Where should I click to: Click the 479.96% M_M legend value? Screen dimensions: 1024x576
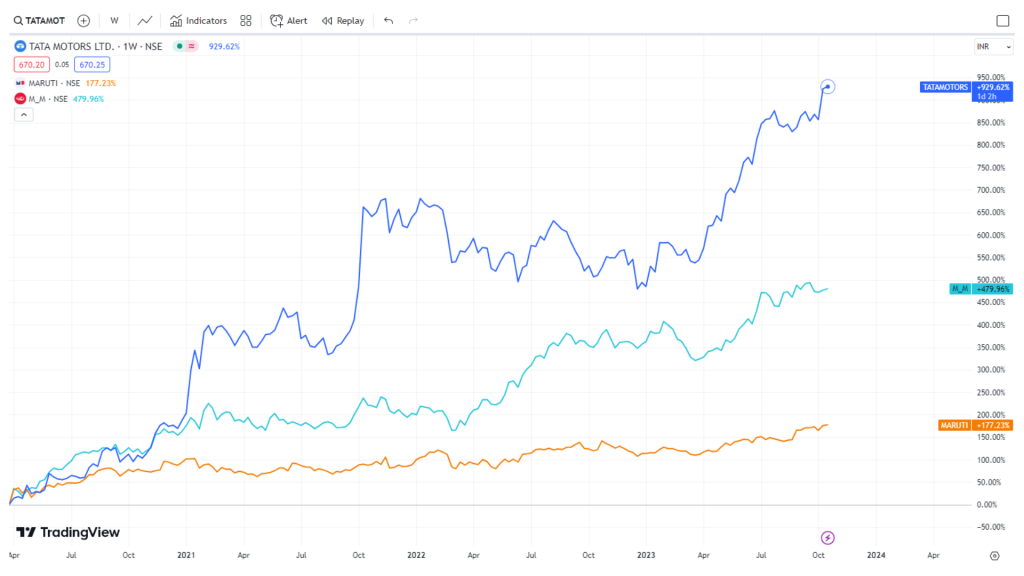pyautogui.click(x=88, y=99)
